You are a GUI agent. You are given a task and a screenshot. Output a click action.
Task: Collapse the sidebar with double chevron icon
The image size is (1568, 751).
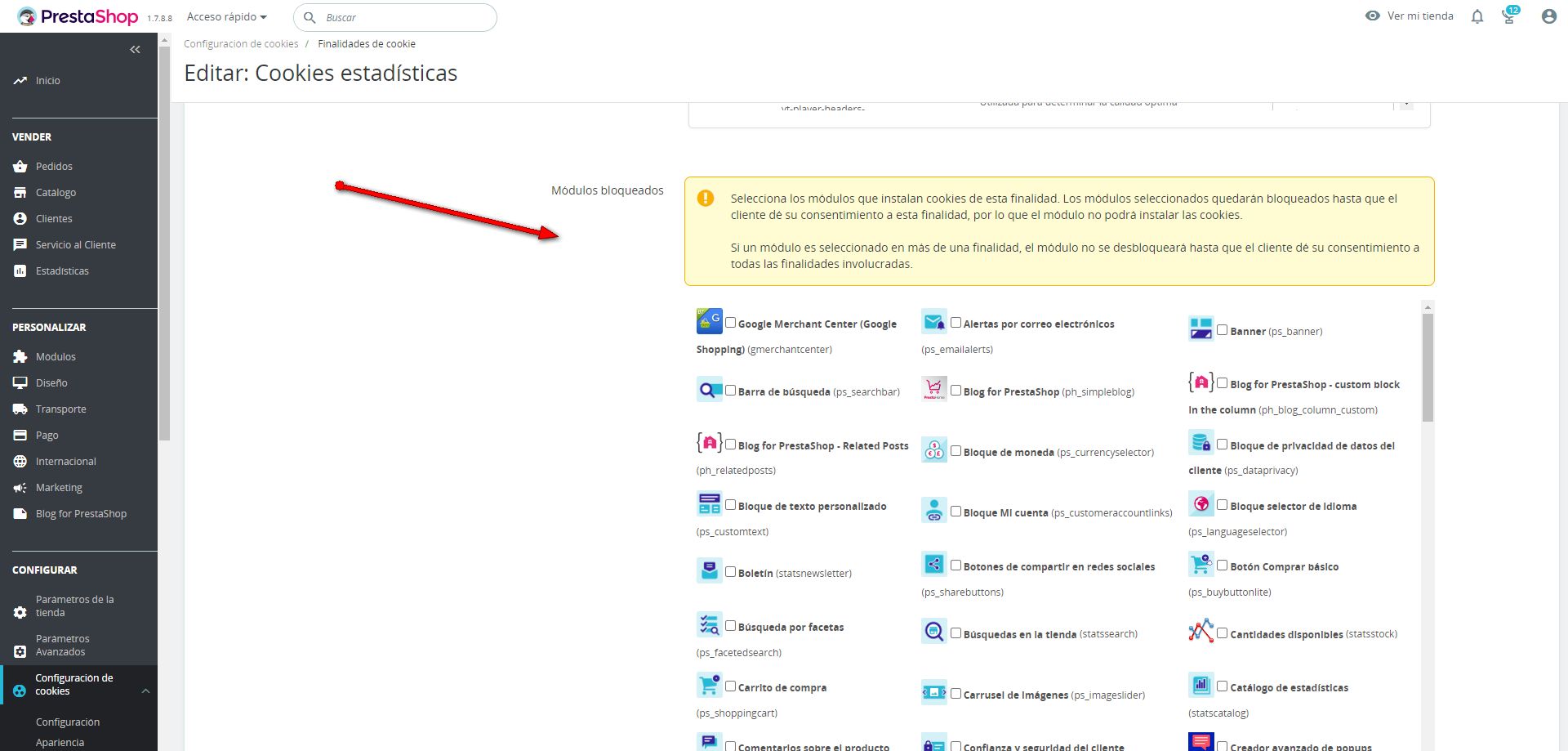pos(135,50)
